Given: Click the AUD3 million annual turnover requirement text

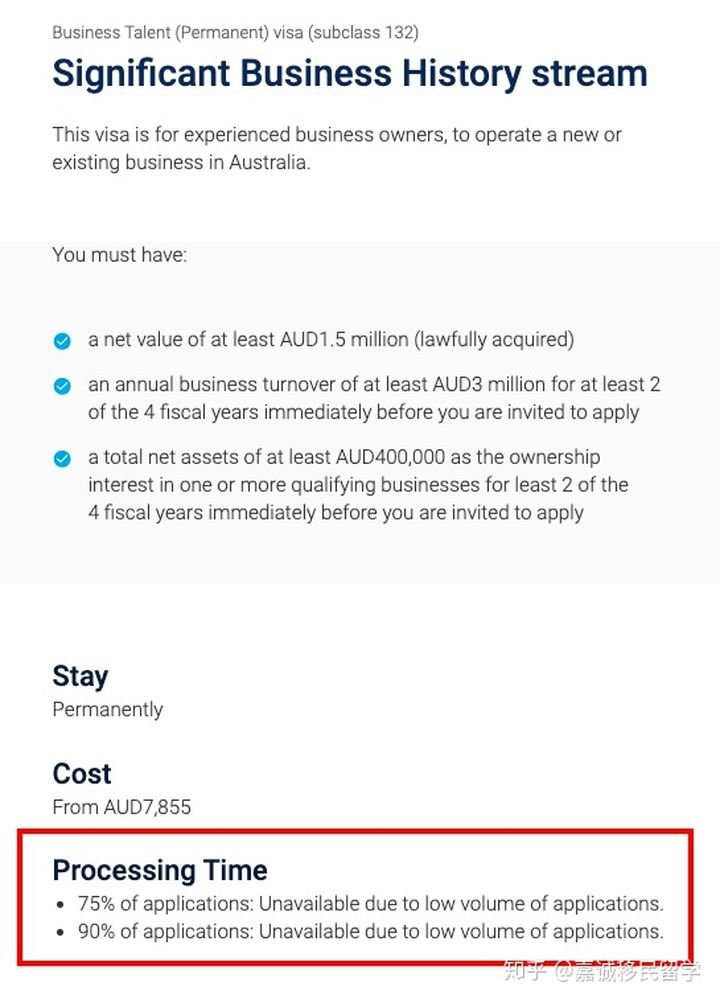Looking at the screenshot, I should [374, 398].
